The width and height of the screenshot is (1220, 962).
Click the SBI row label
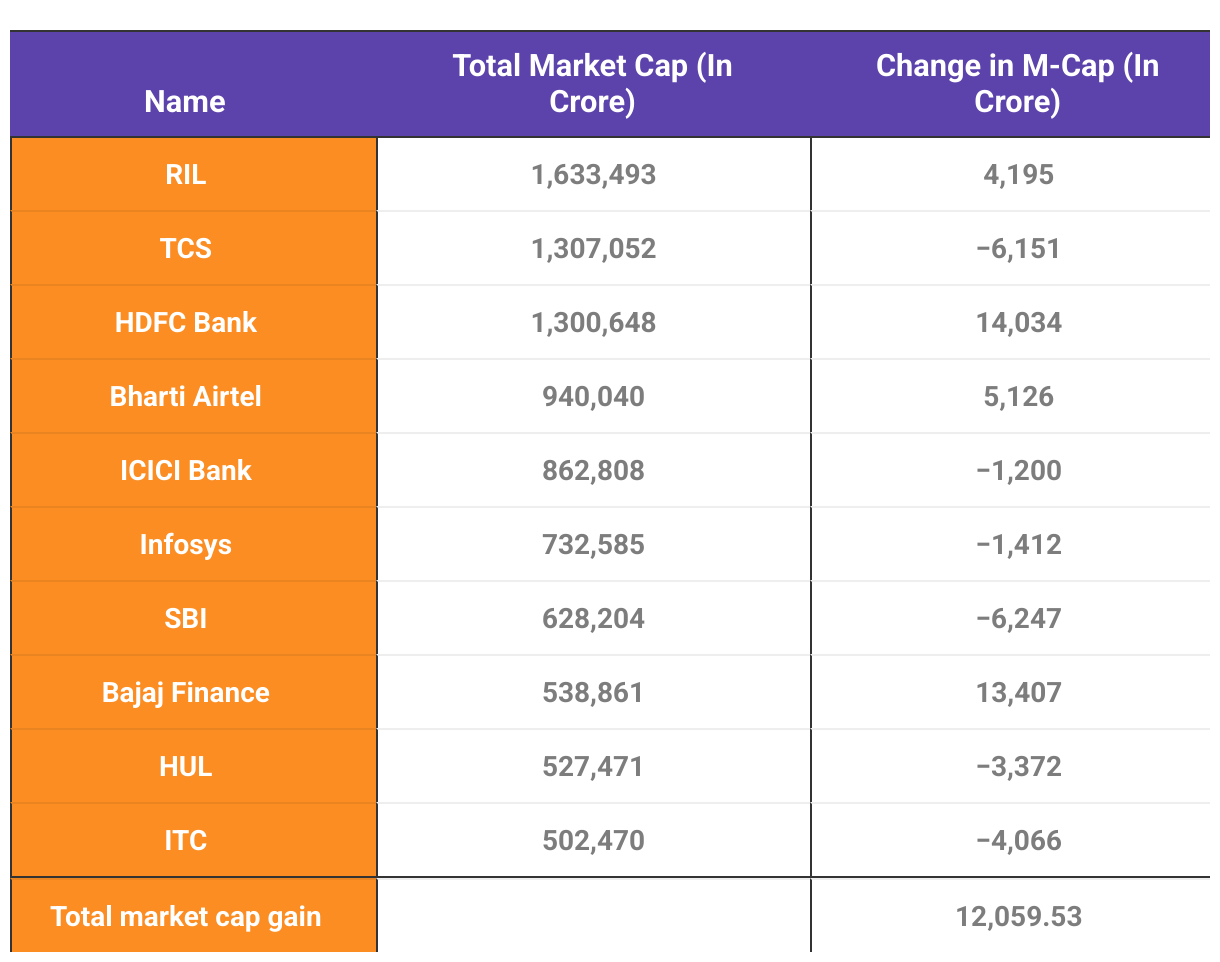point(186,619)
